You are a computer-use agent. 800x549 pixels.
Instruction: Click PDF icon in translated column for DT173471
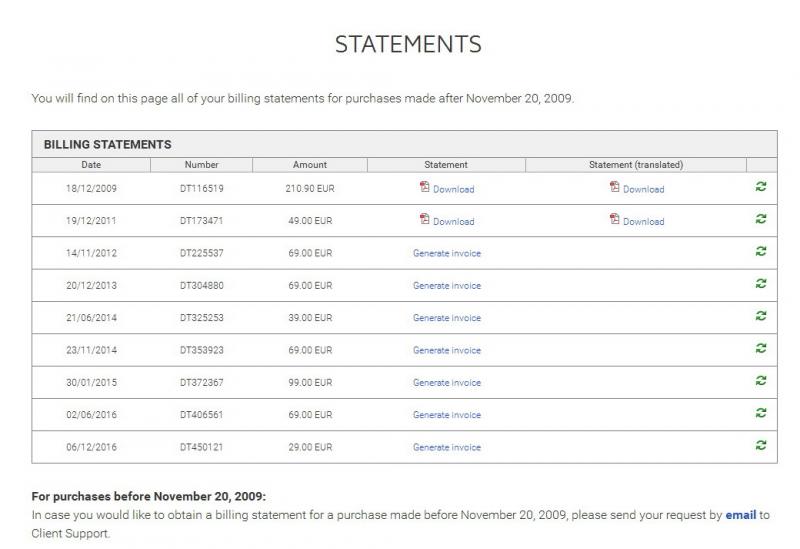pyautogui.click(x=614, y=219)
